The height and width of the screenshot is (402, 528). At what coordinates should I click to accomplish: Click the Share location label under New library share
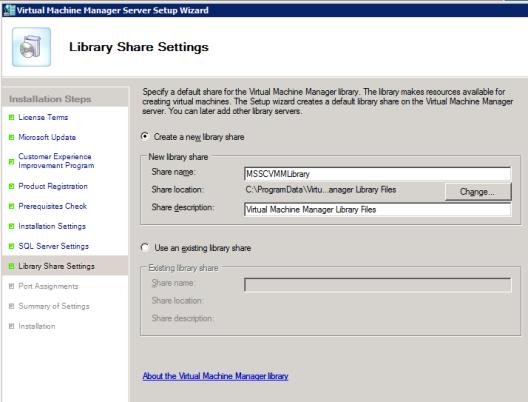pyautogui.click(x=177, y=190)
